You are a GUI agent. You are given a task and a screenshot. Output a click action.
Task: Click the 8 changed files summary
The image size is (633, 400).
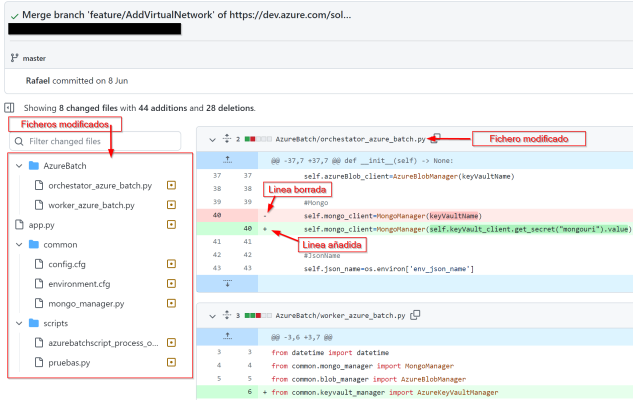point(88,108)
